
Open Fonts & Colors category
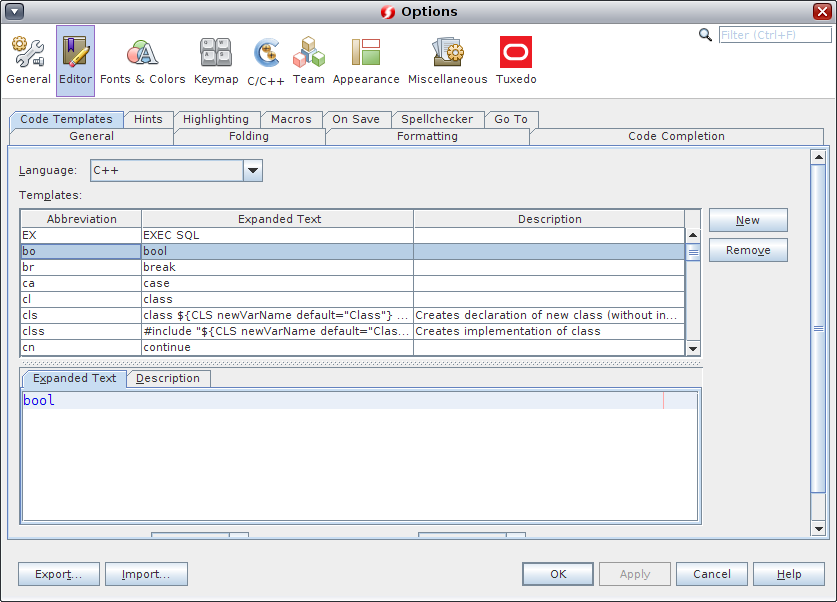pyautogui.click(x=143, y=61)
